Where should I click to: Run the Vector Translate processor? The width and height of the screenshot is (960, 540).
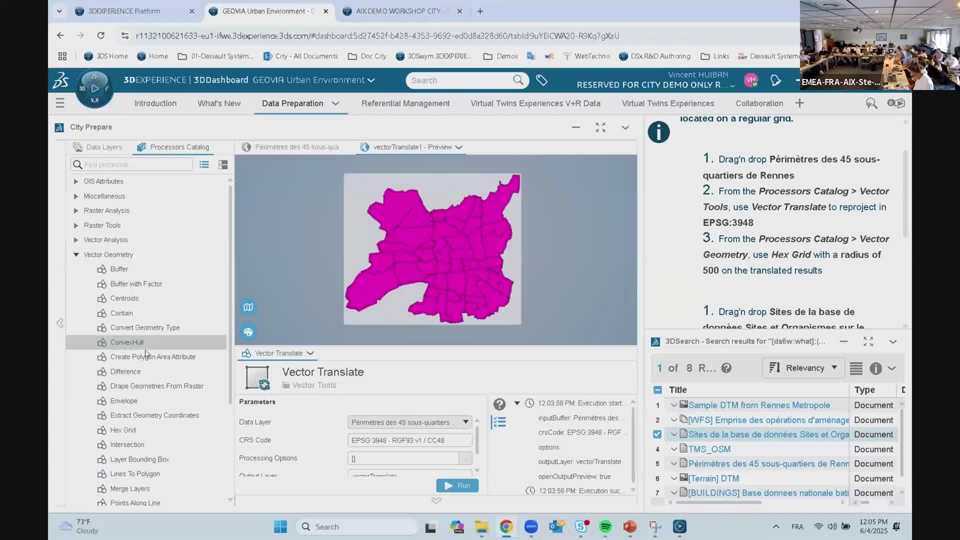click(x=457, y=486)
